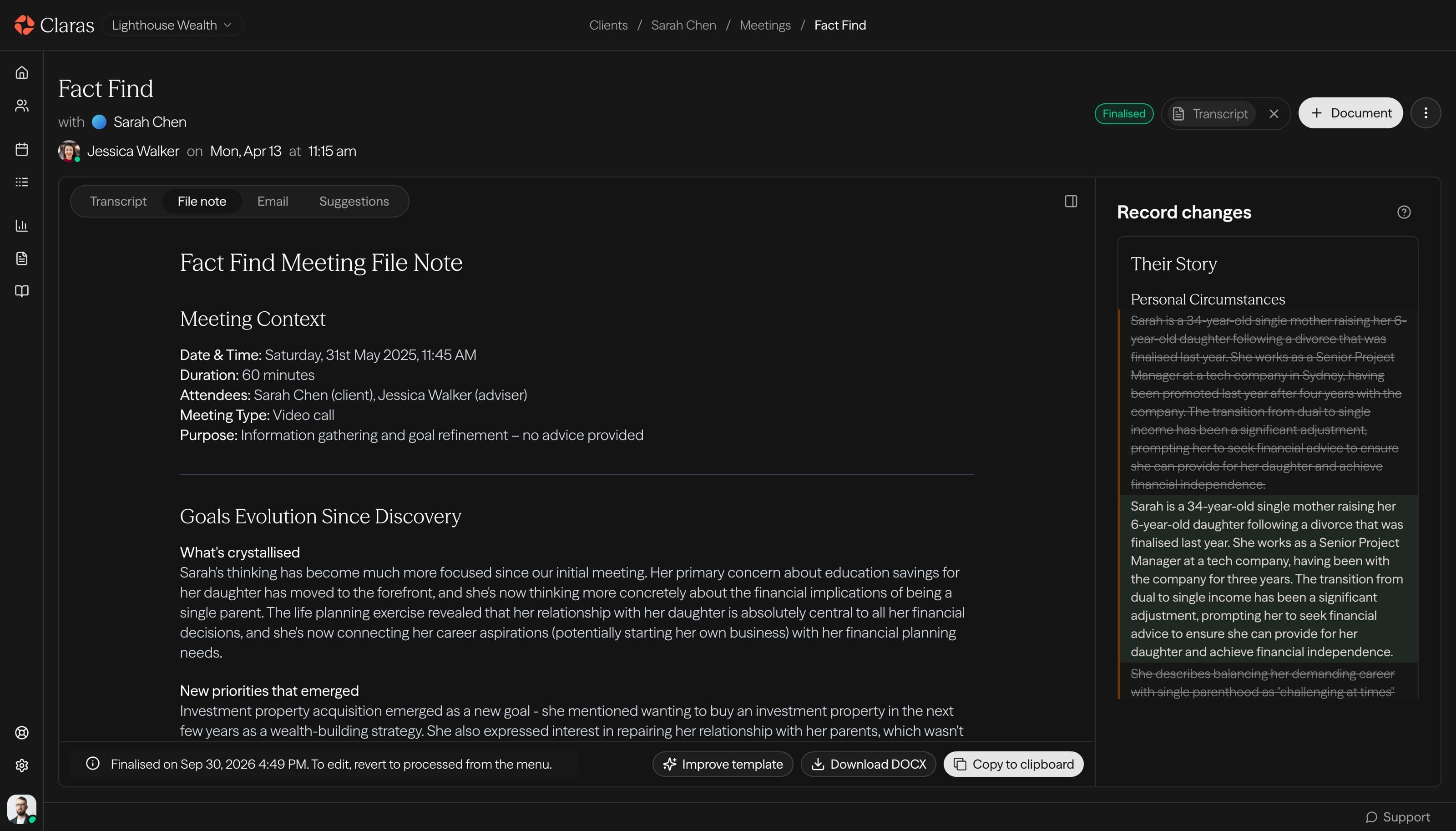The width and height of the screenshot is (1456, 831).
Task: Open the open-book library icon in the sidebar
Action: pyautogui.click(x=22, y=291)
